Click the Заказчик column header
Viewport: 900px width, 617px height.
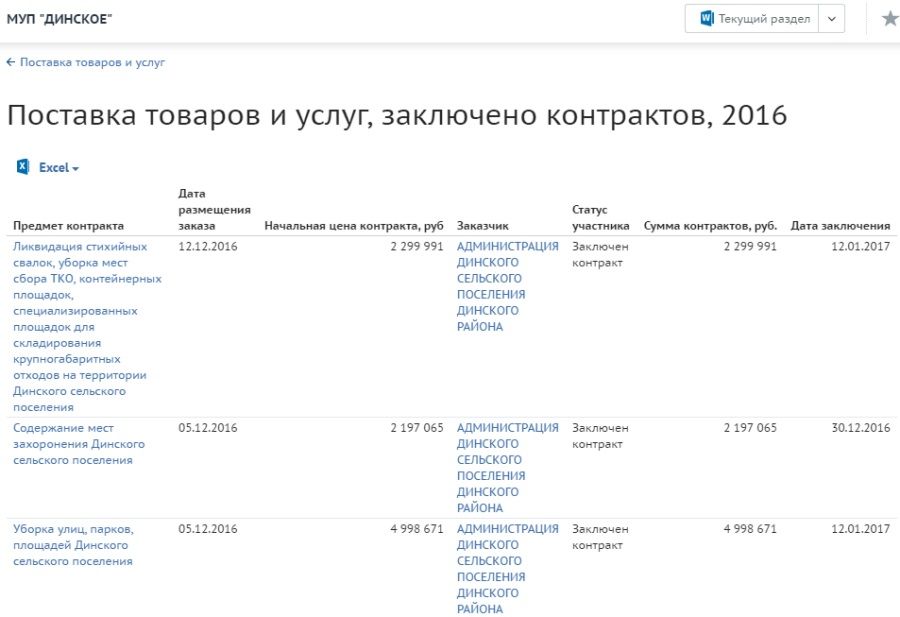click(x=483, y=226)
